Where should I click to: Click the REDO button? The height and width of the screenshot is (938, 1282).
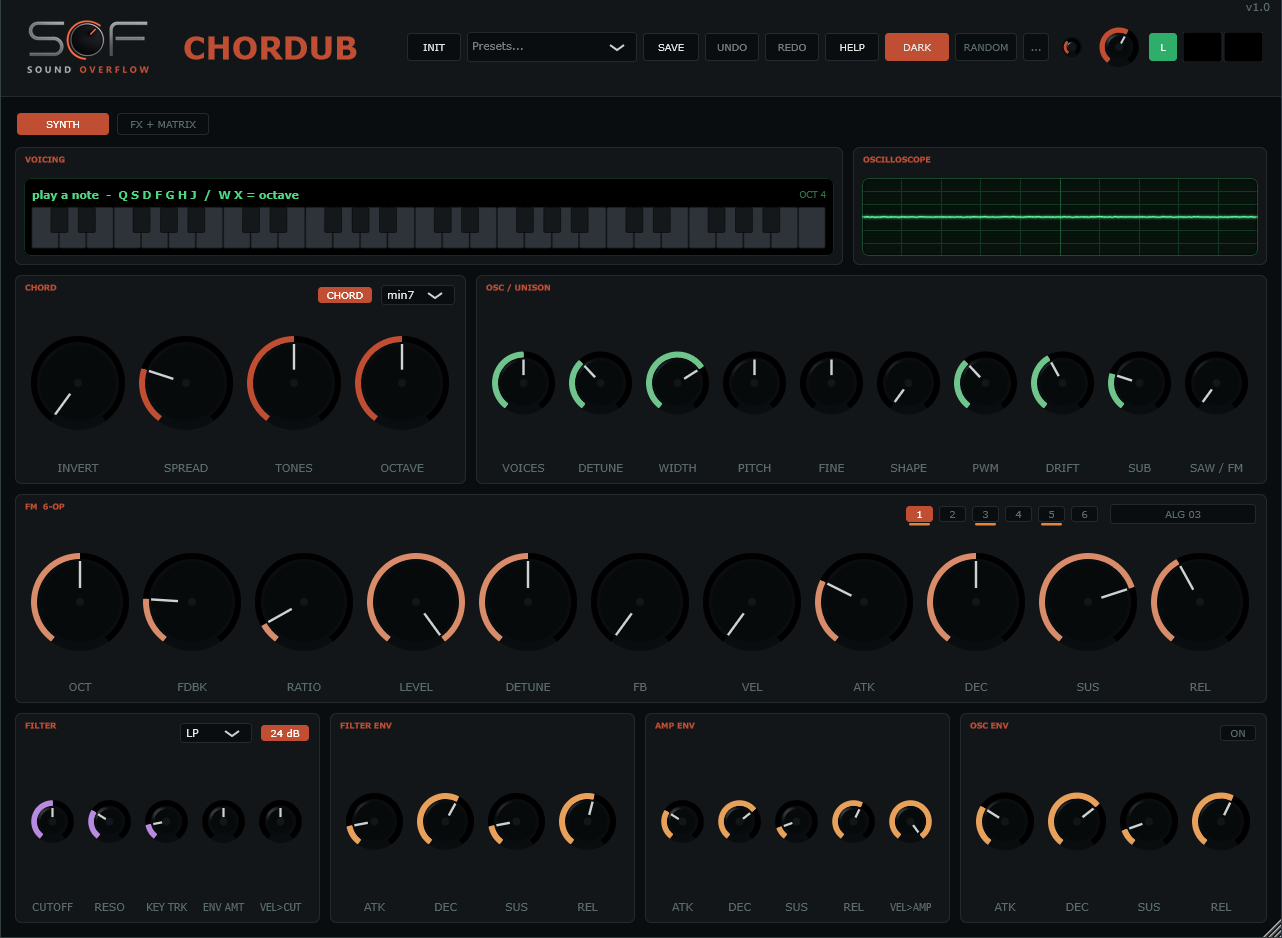pos(792,47)
